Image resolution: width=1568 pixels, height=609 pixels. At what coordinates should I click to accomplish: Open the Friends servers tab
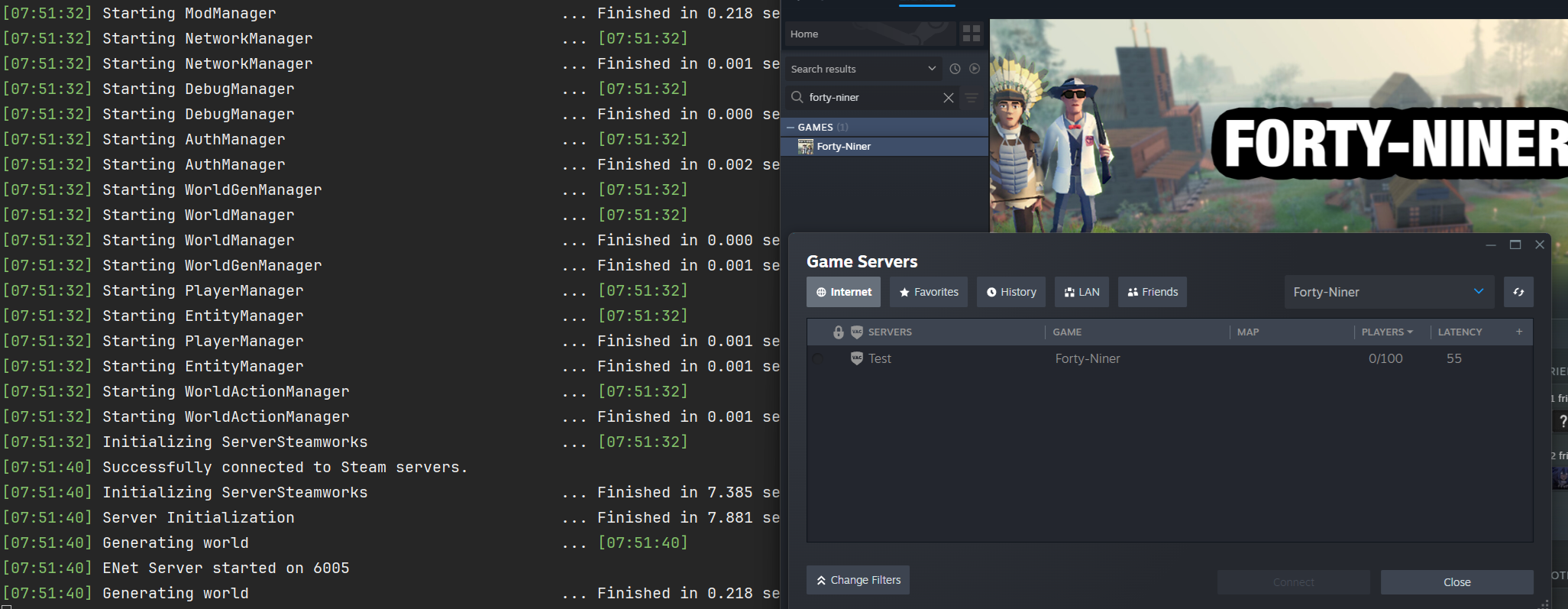coord(1153,292)
